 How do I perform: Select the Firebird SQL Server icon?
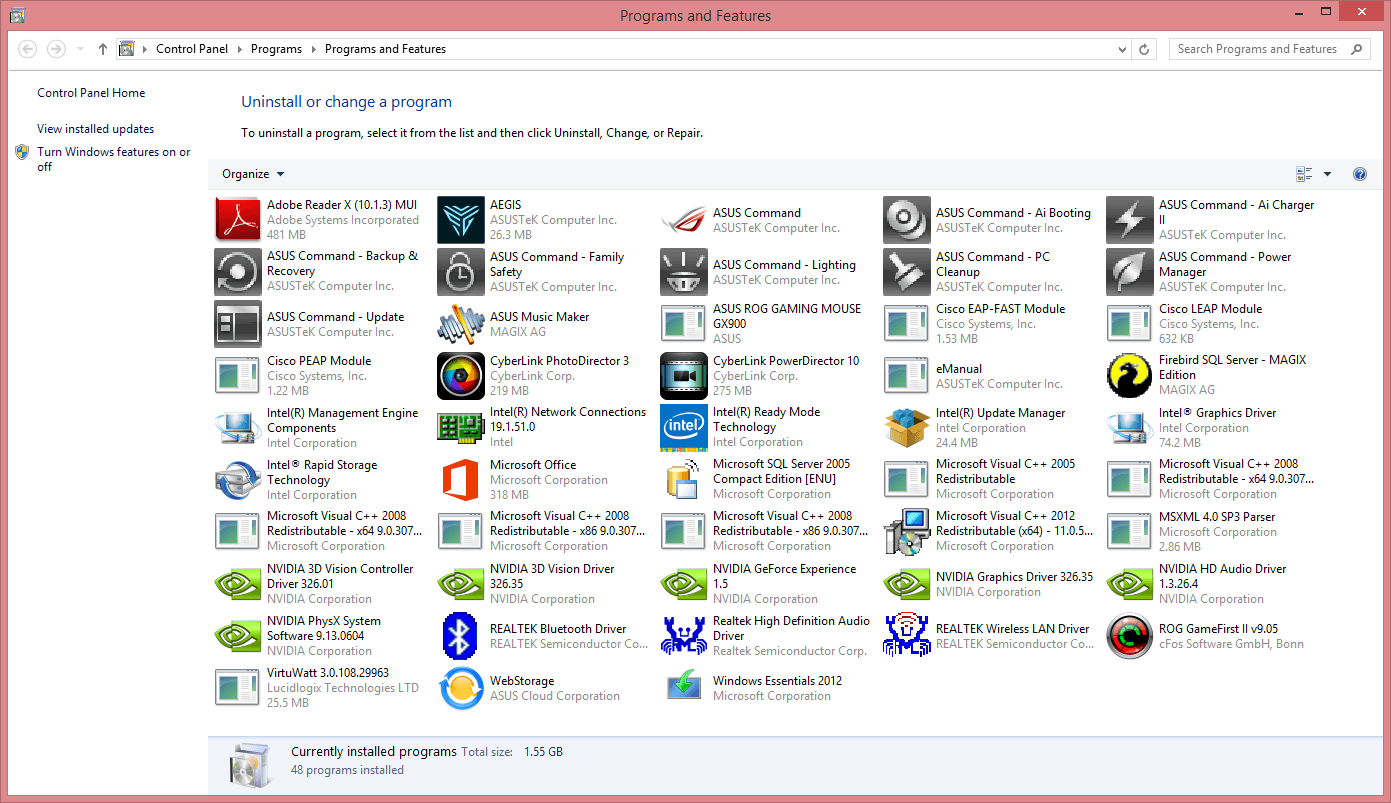coord(1130,376)
